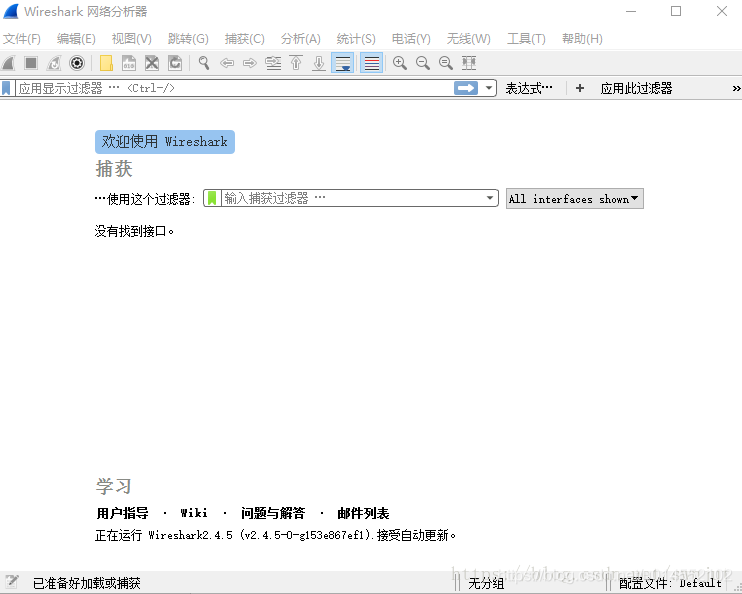Open 跳转(G) menu

point(188,39)
